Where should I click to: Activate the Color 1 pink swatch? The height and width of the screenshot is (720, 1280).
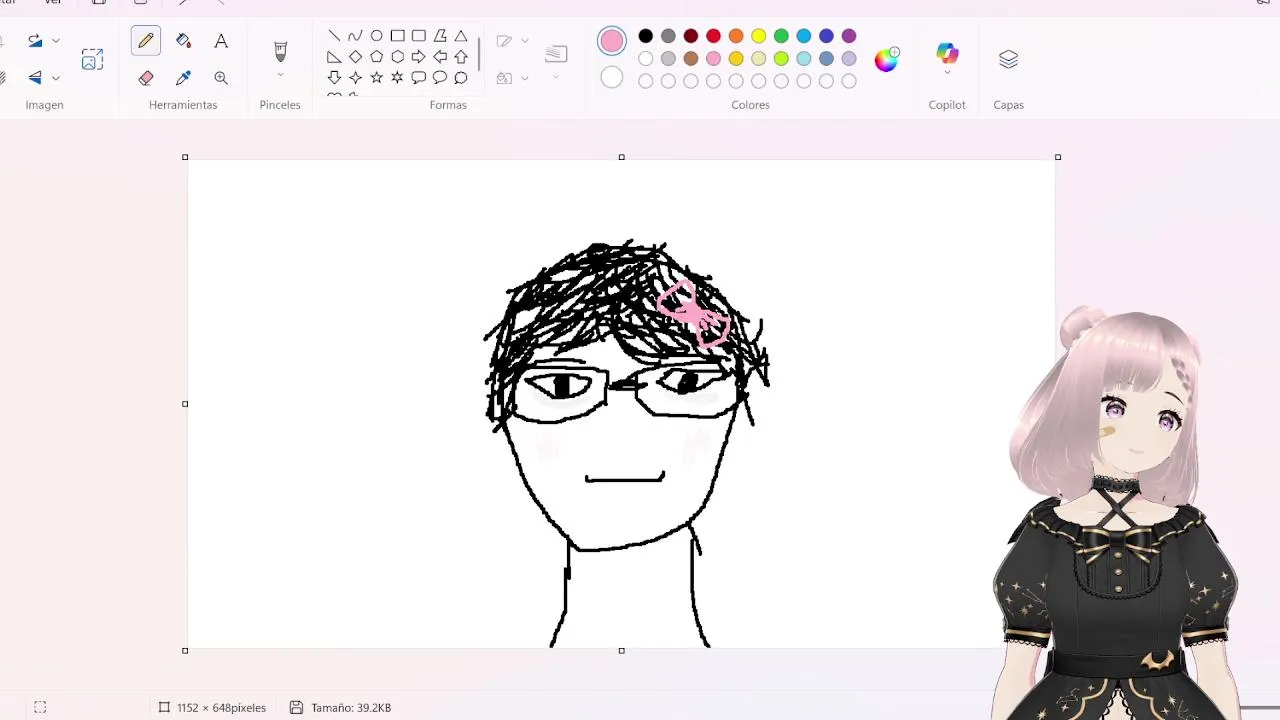[612, 41]
